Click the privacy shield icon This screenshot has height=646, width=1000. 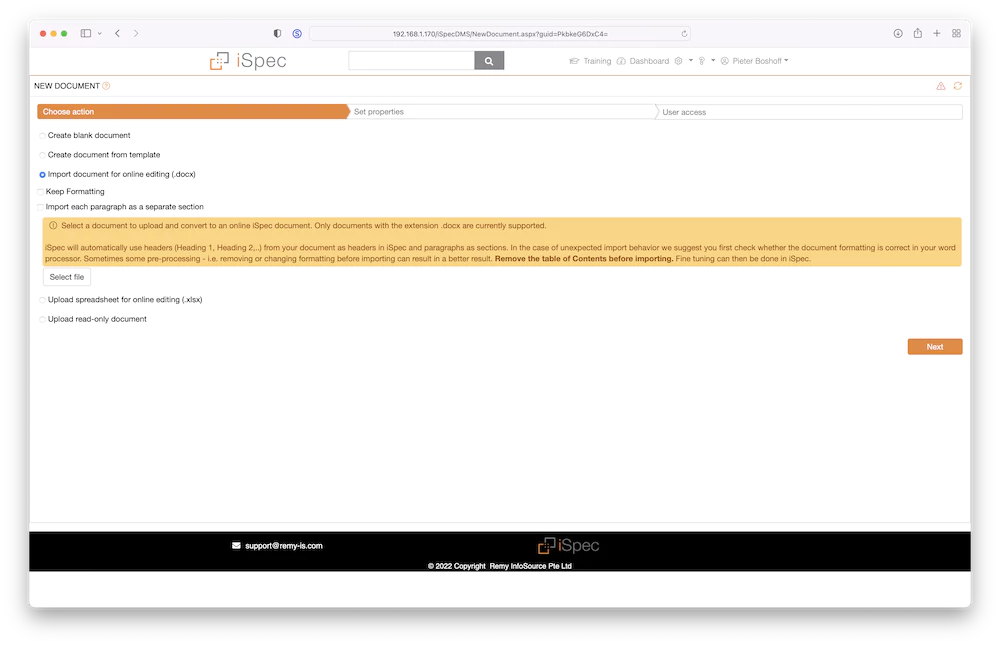coord(277,33)
